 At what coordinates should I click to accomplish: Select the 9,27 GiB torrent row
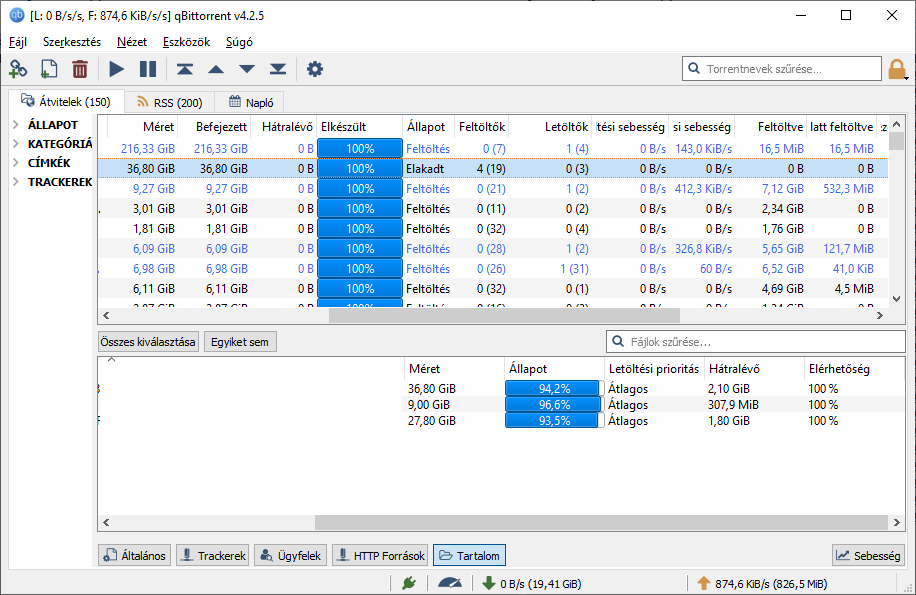(x=492, y=189)
